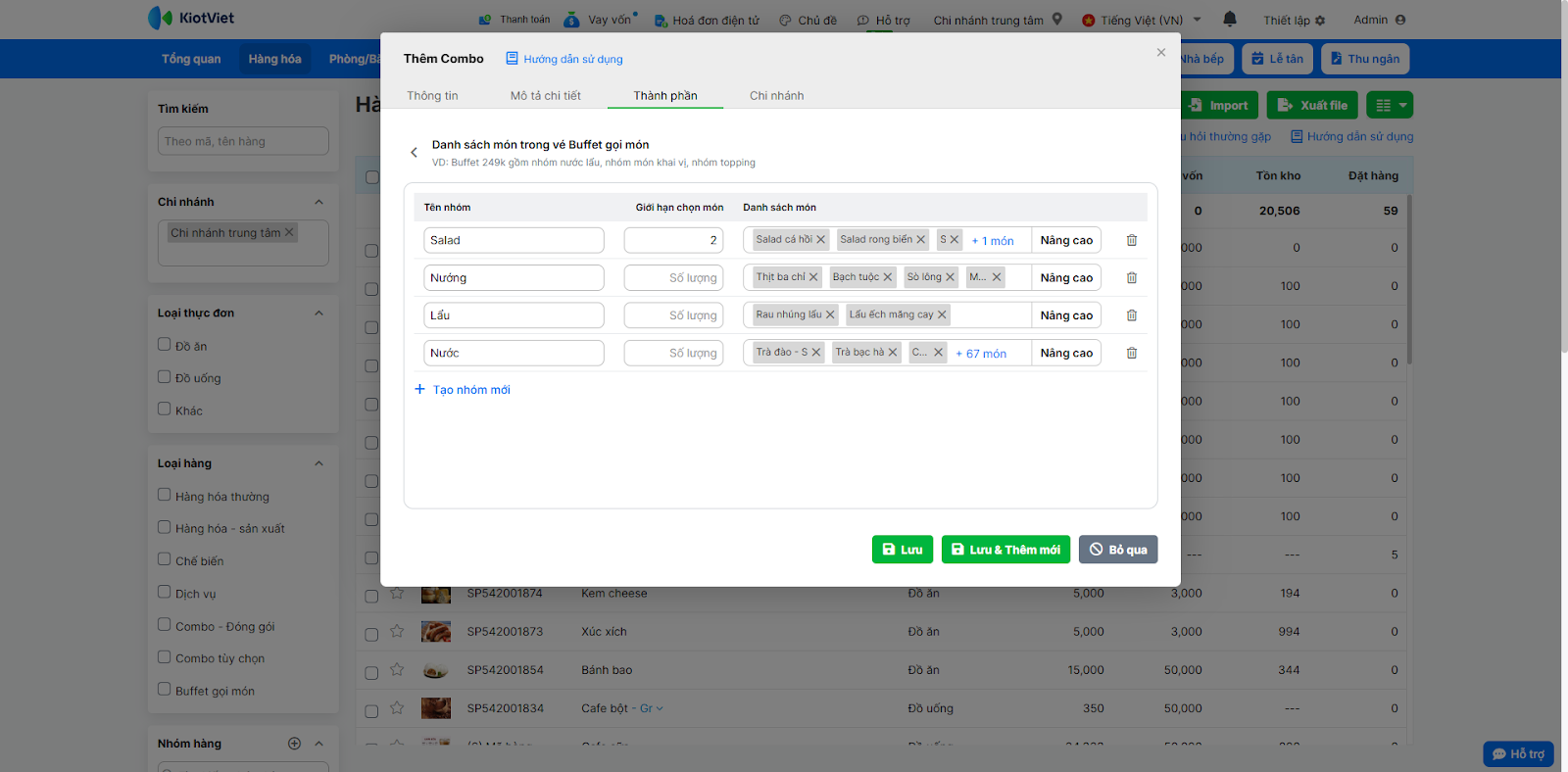Remove the Bạch tuộc tag
The width and height of the screenshot is (1568, 772).
888,277
